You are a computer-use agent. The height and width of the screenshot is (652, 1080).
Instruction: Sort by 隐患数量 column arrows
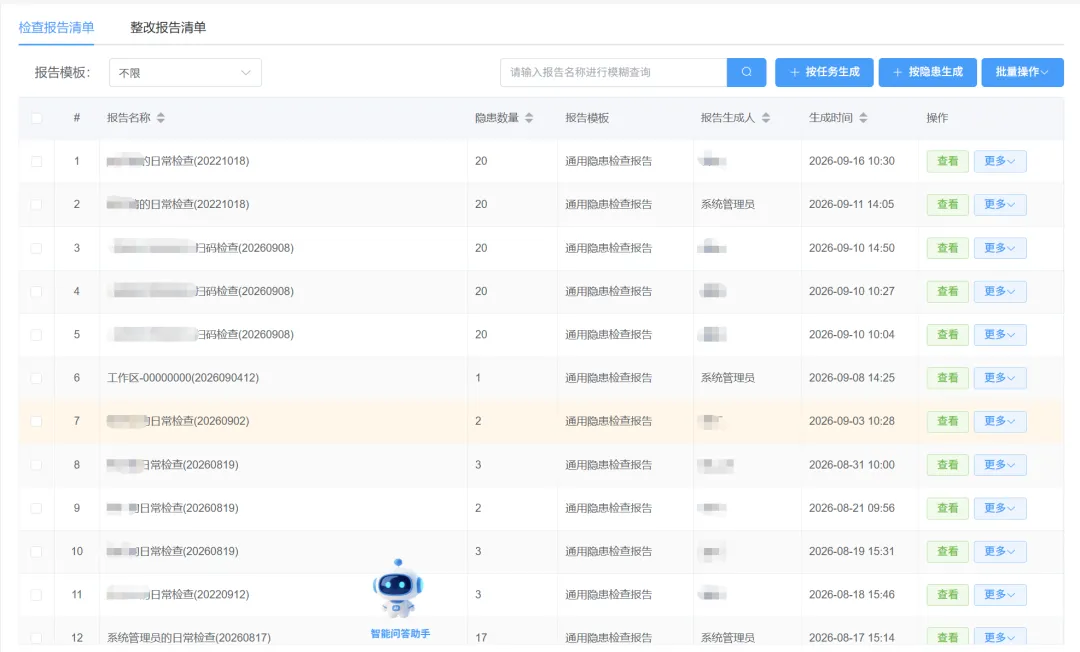(x=529, y=118)
